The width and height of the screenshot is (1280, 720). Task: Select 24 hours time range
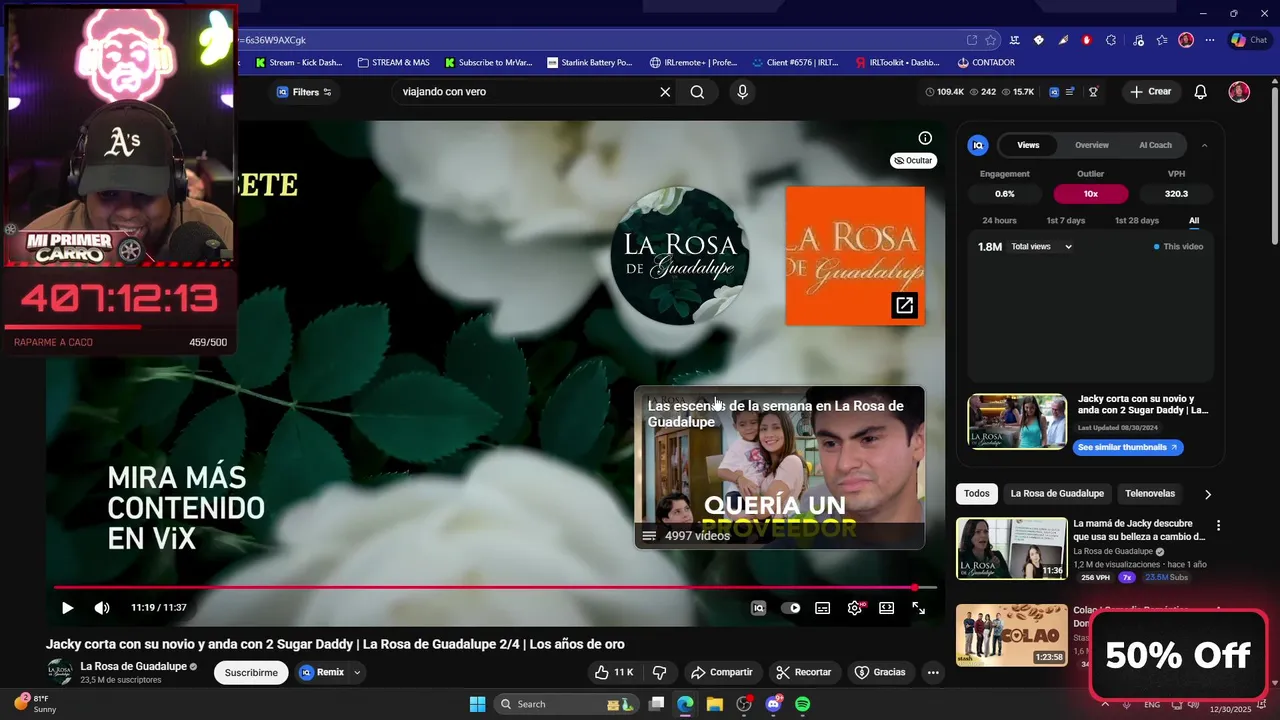pos(999,221)
